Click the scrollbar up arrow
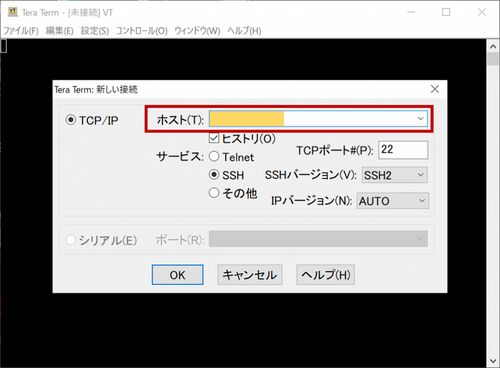Viewport: 500px width, 368px height. tap(493, 47)
